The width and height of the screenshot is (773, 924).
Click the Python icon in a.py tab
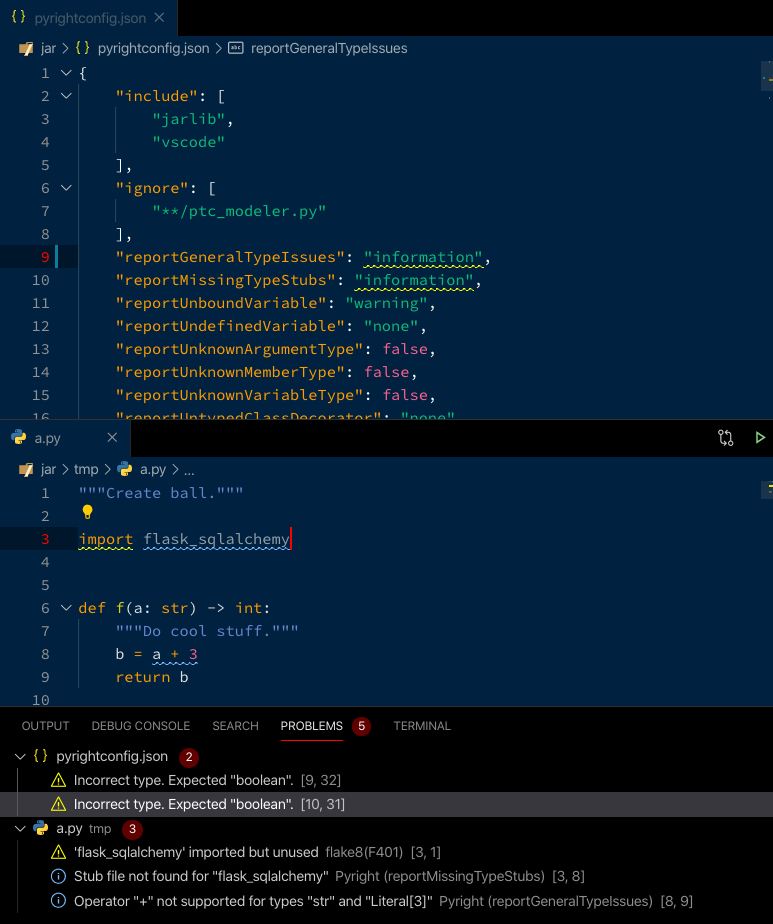pos(19,438)
